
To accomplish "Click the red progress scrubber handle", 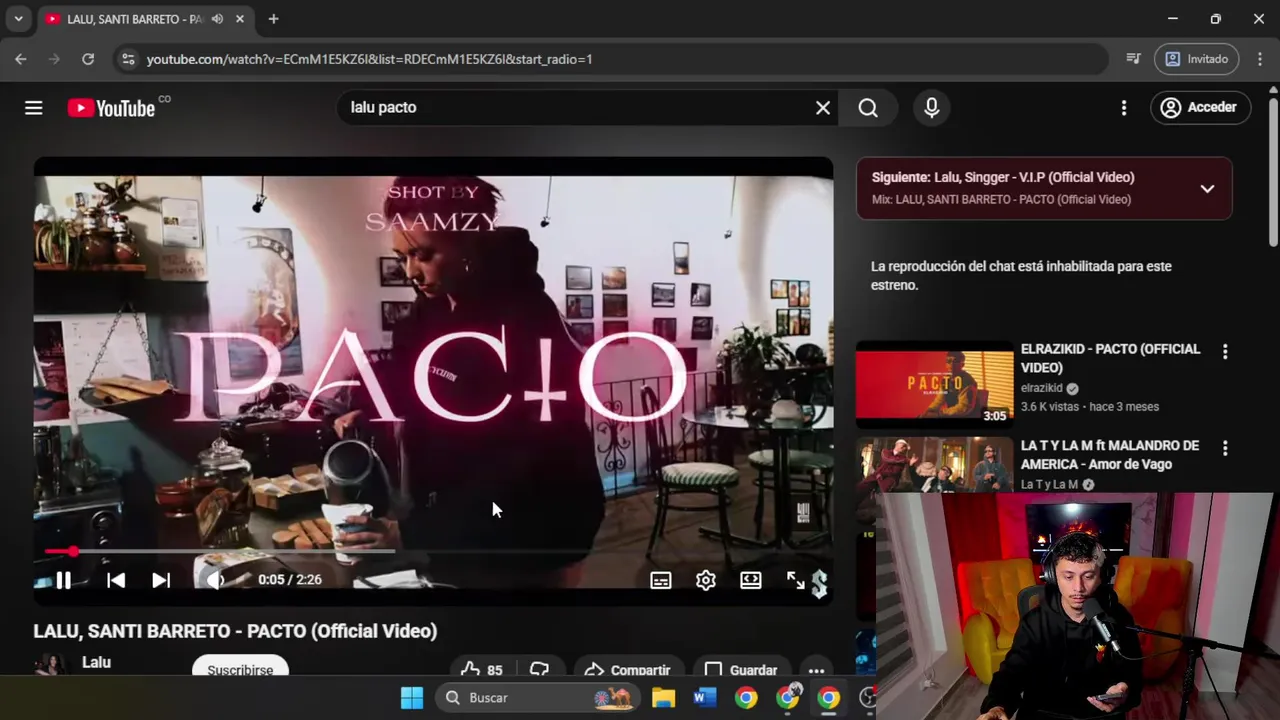I will (x=73, y=551).
